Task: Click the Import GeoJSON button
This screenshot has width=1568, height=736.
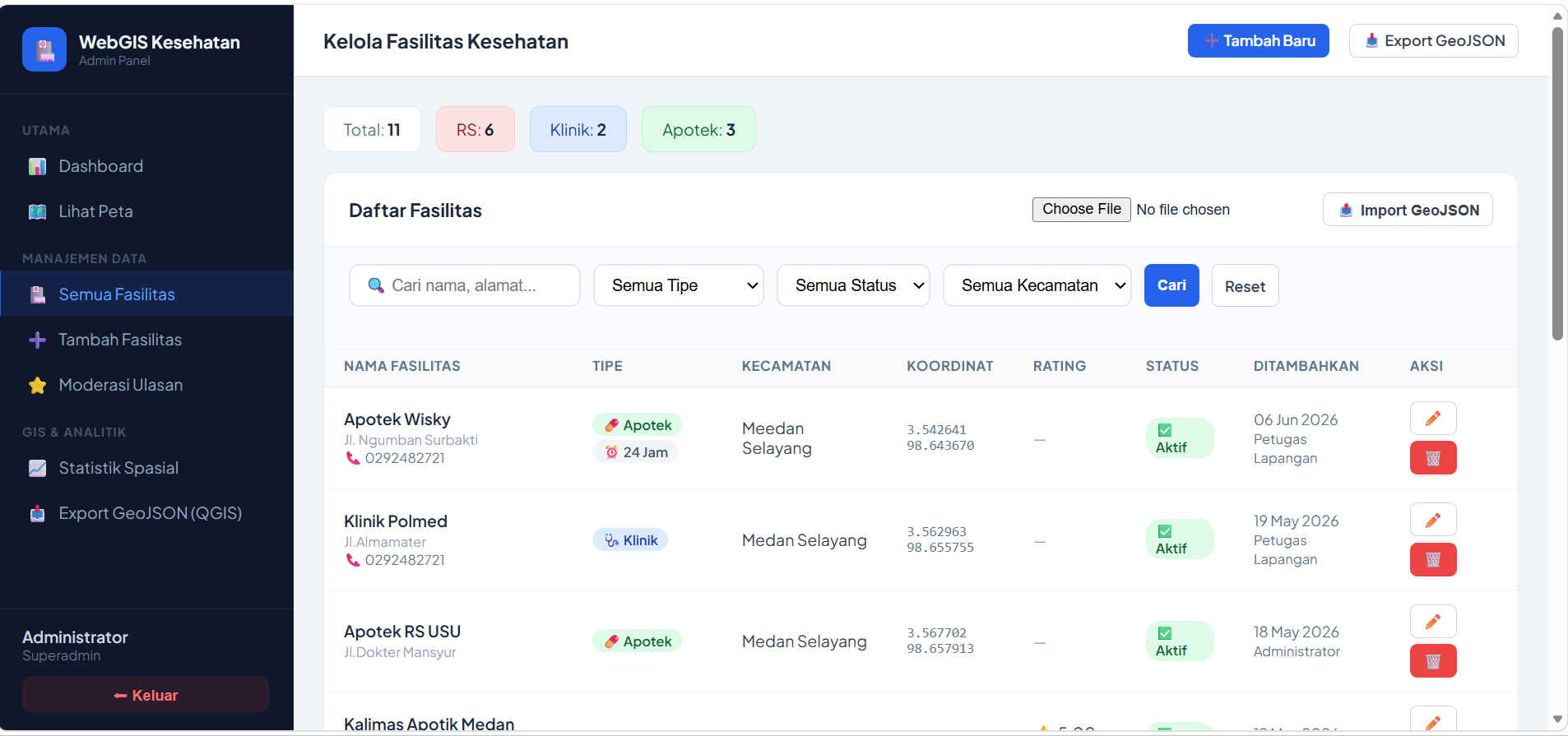Action: point(1408,210)
